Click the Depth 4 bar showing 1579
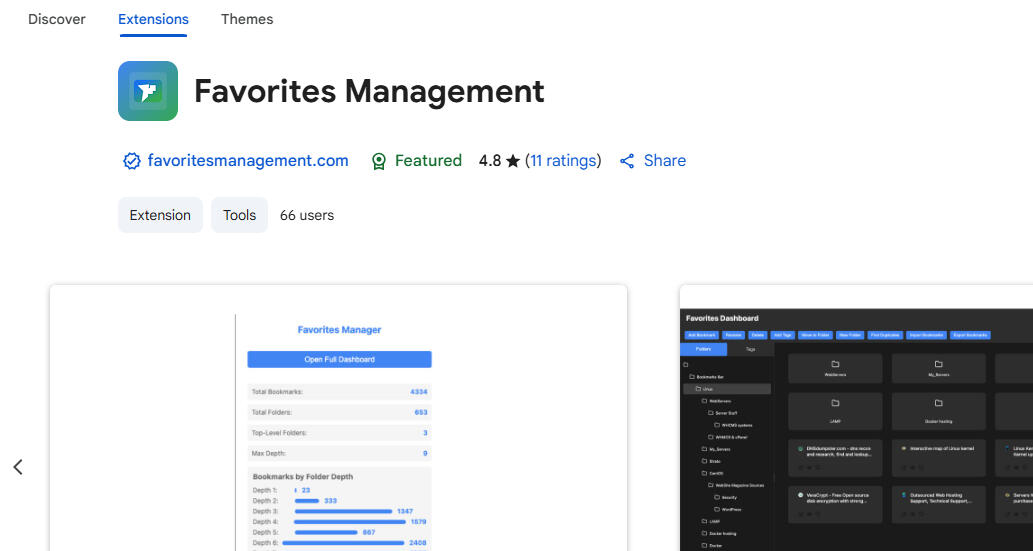 click(x=350, y=522)
